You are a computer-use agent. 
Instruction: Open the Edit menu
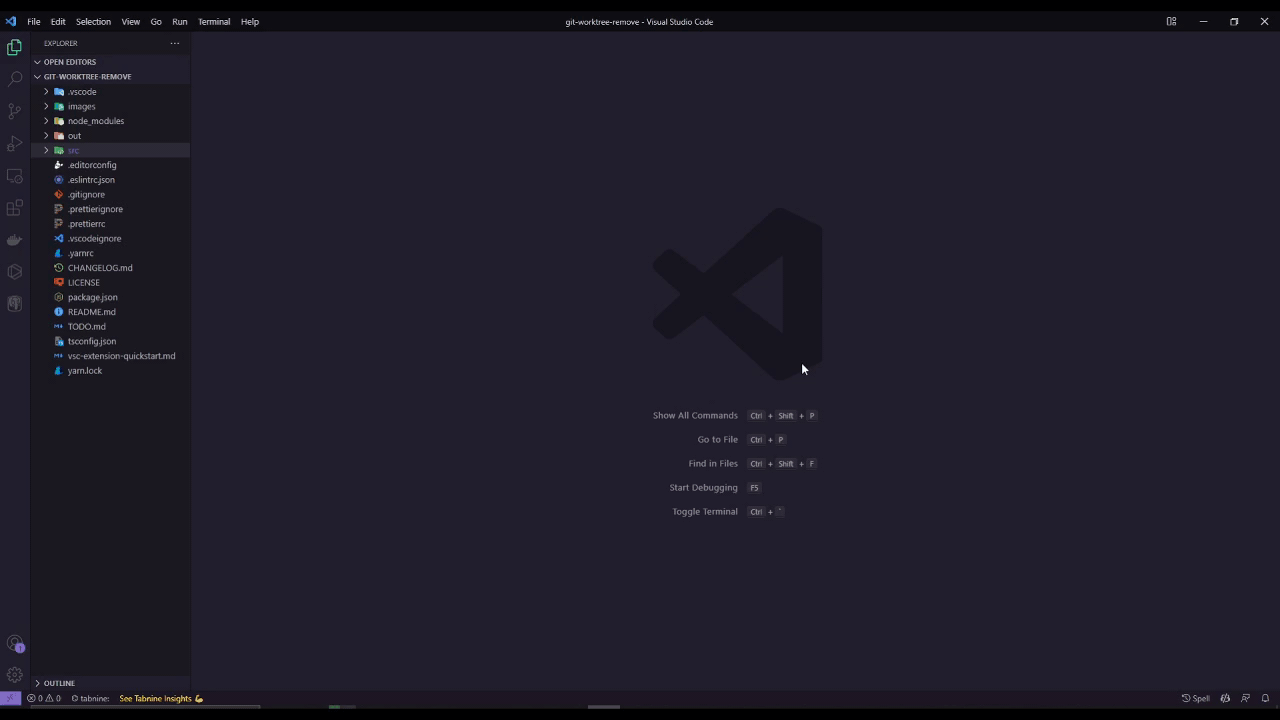58,21
